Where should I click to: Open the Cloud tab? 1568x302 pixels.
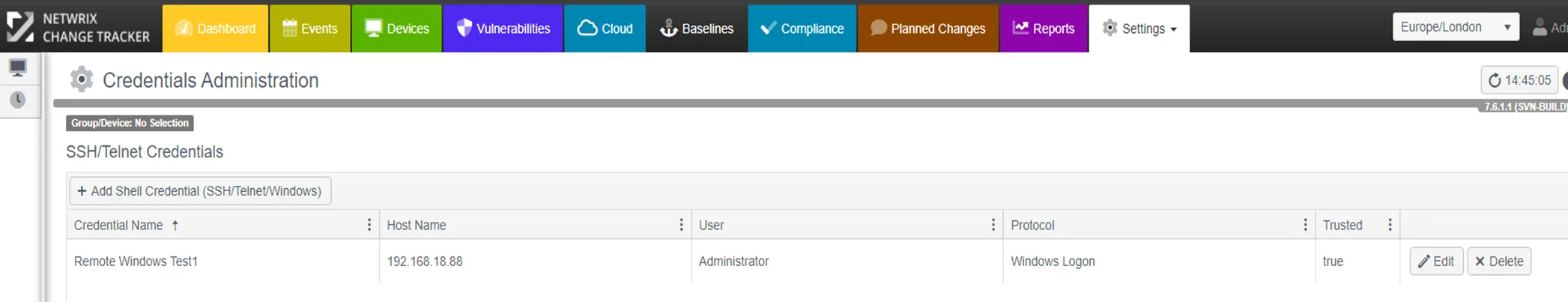(605, 28)
